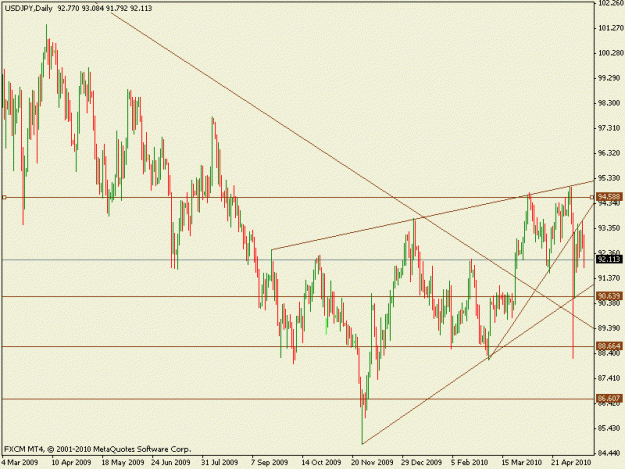This screenshot has width=625, height=469.
Task: Click the 89.390 price axis label
Action: click(610, 328)
